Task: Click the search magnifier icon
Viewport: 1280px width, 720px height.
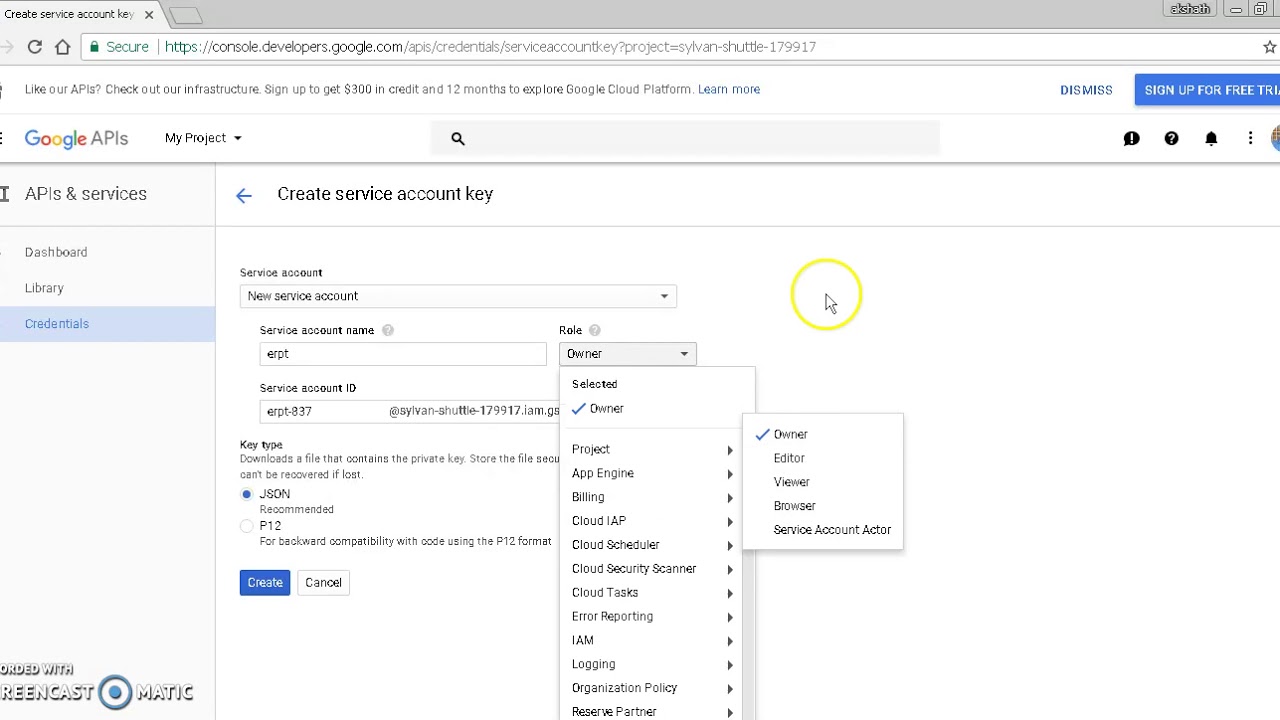Action: click(x=458, y=139)
